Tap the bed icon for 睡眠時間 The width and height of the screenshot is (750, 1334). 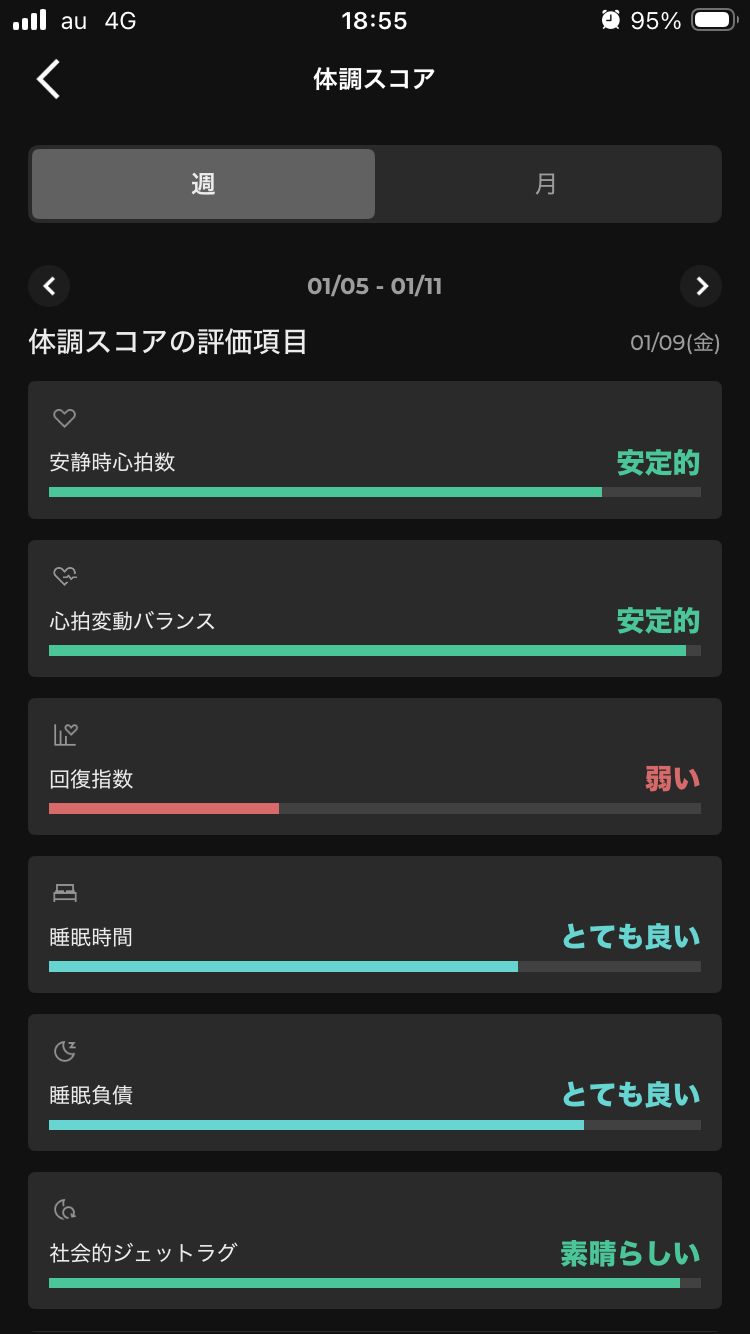65,892
